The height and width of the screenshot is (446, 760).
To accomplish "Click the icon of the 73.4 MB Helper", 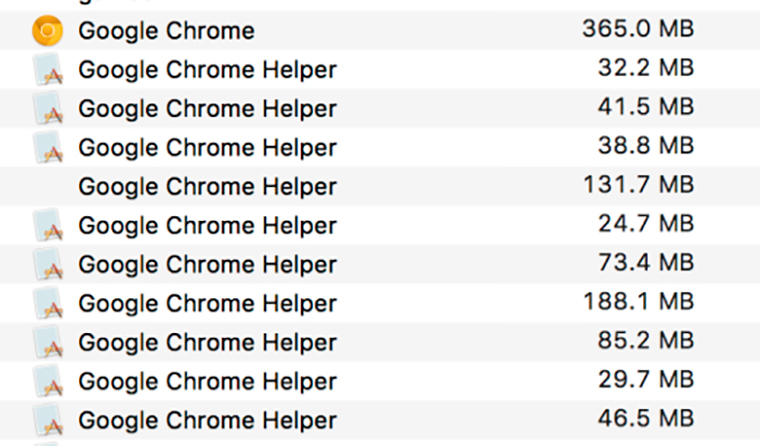I will click(47, 264).
